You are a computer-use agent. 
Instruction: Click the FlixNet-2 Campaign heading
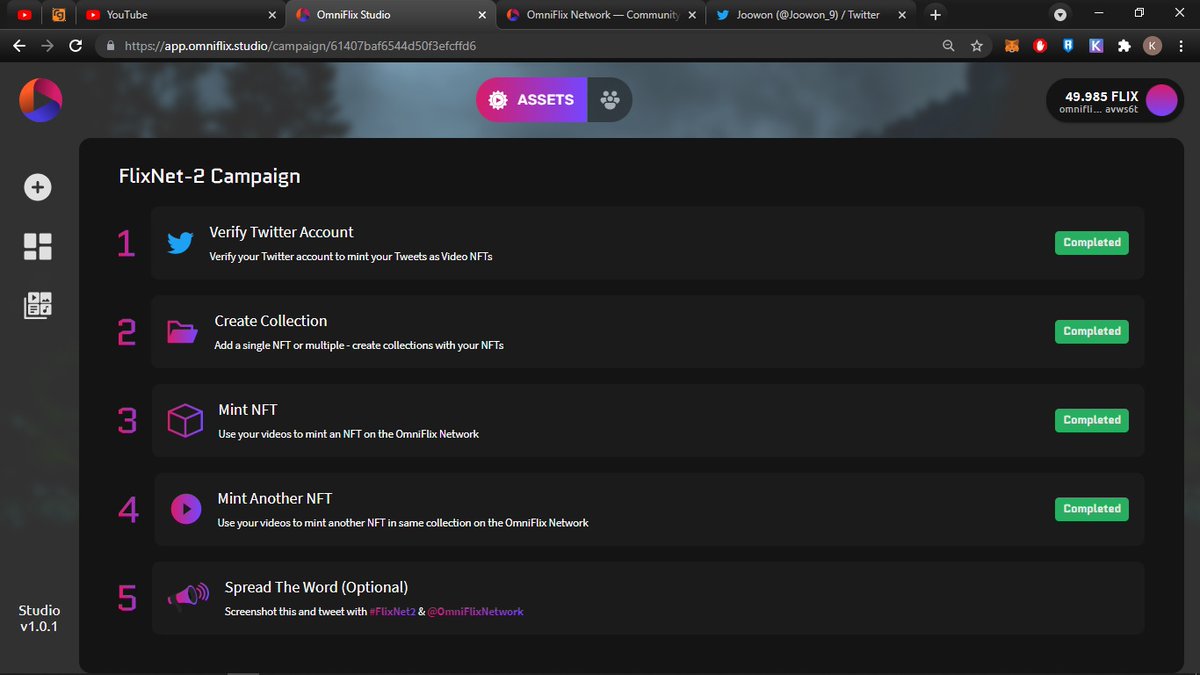point(209,176)
